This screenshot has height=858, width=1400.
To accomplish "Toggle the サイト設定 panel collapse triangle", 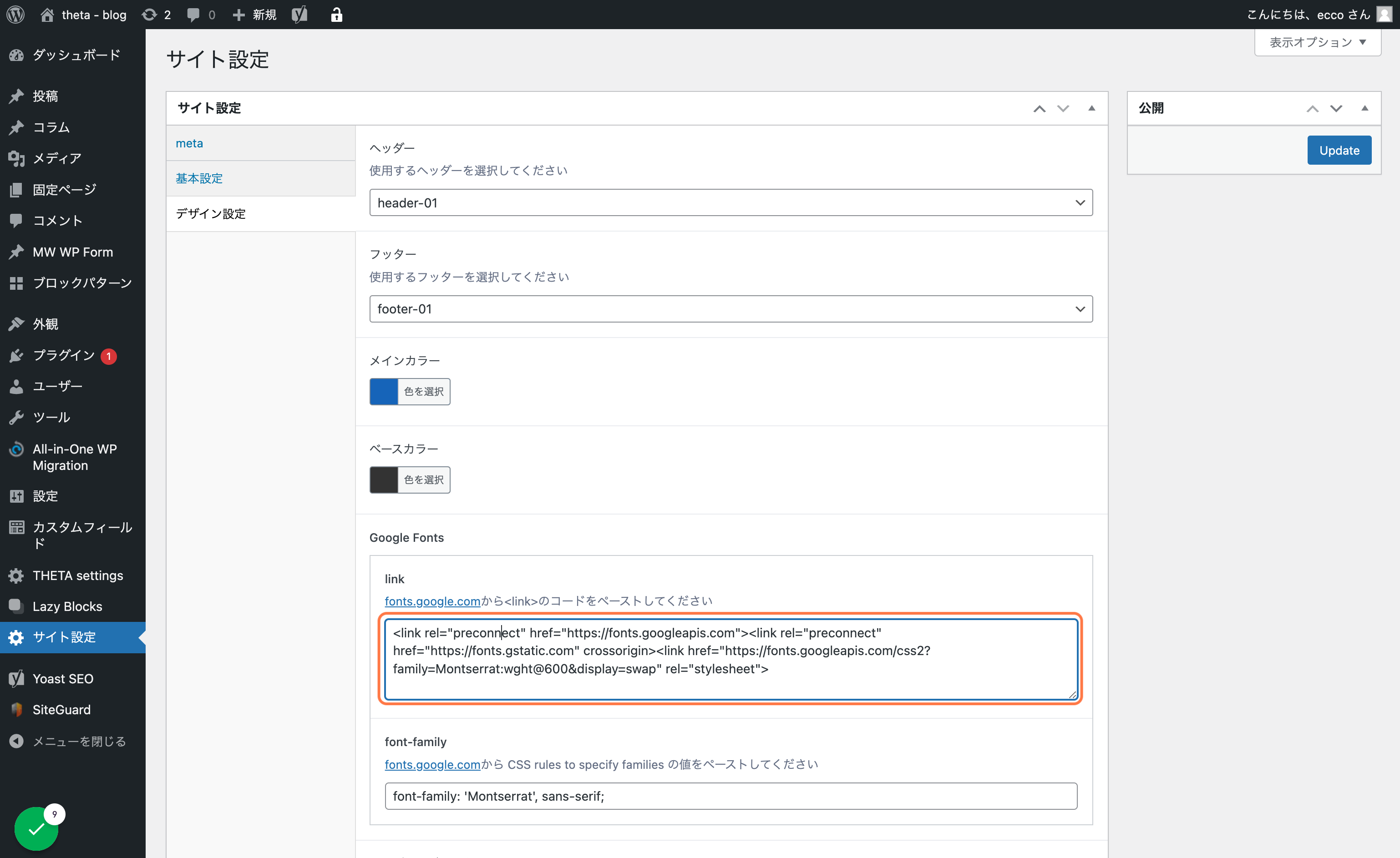I will click(1091, 108).
